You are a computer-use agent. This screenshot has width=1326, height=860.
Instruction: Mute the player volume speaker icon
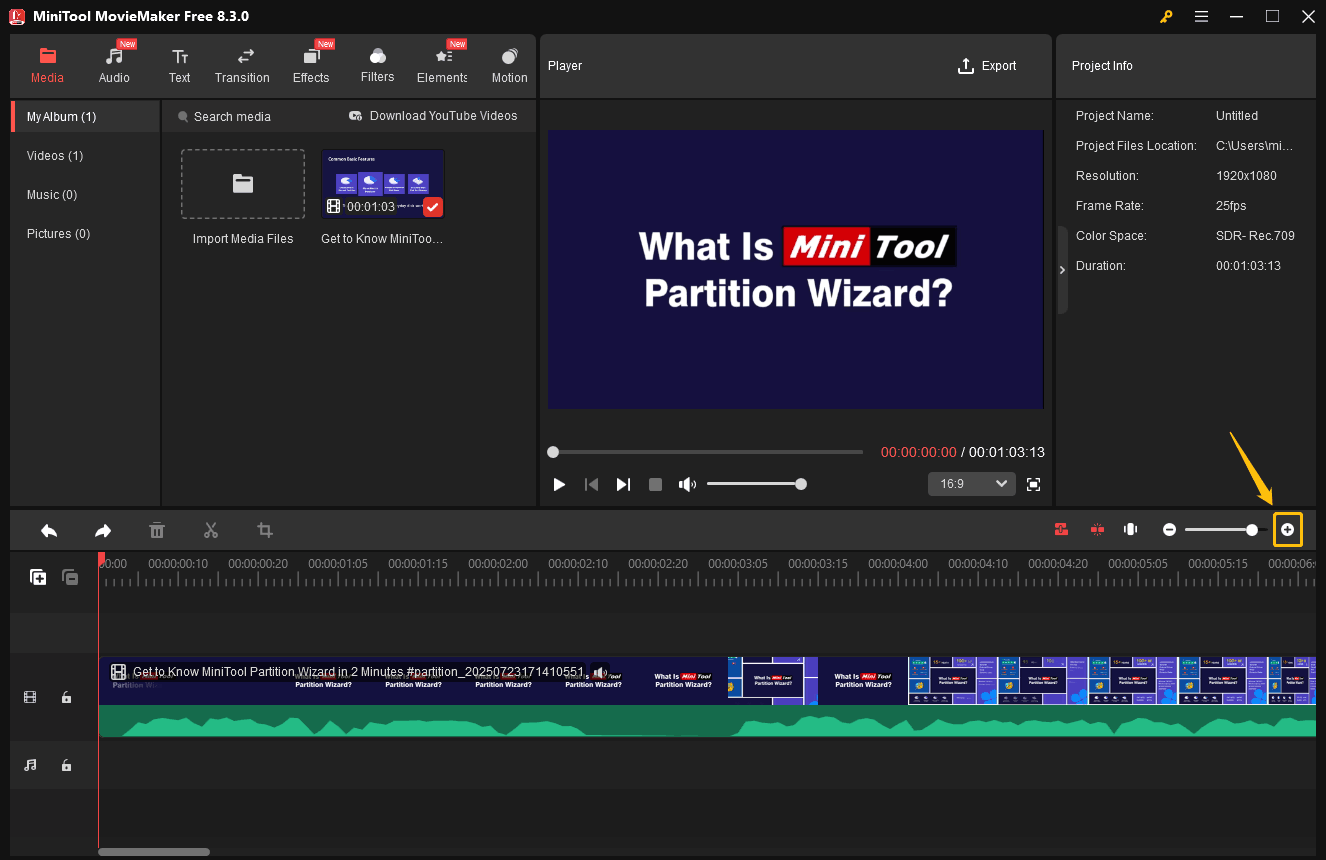687,484
